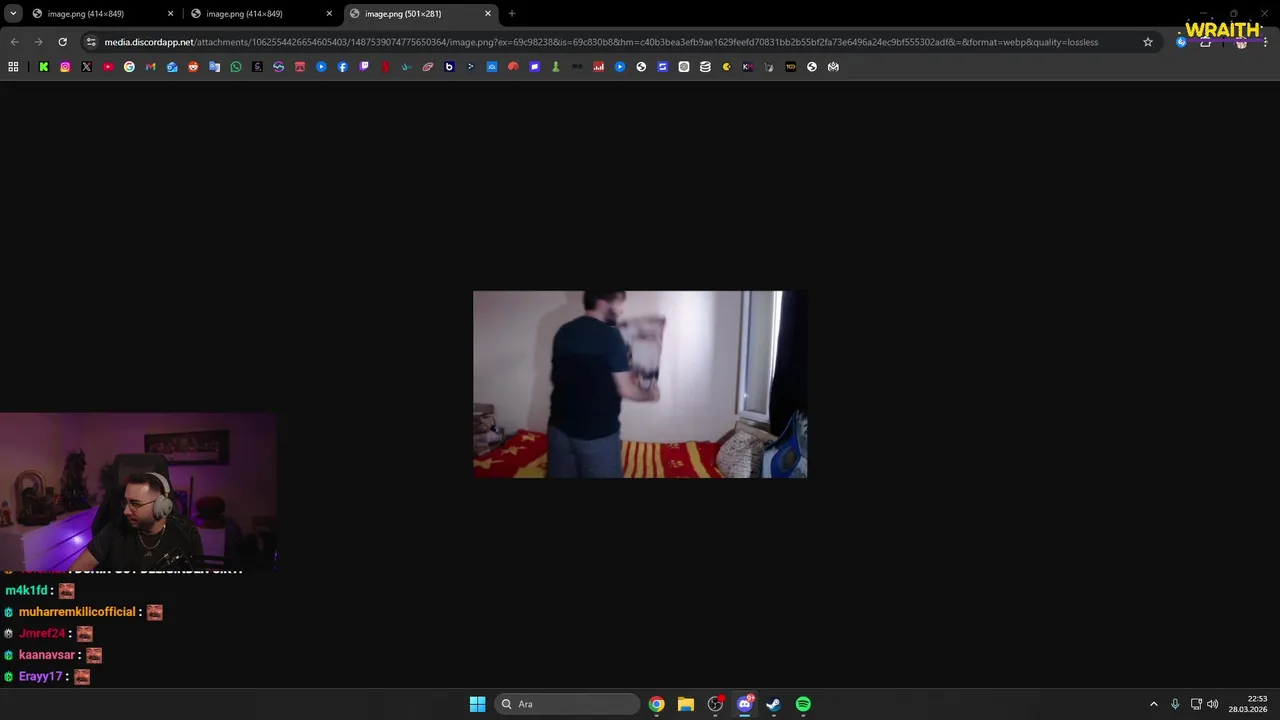Open the Google bookmark
This screenshot has width=1280, height=720.
click(x=129, y=67)
